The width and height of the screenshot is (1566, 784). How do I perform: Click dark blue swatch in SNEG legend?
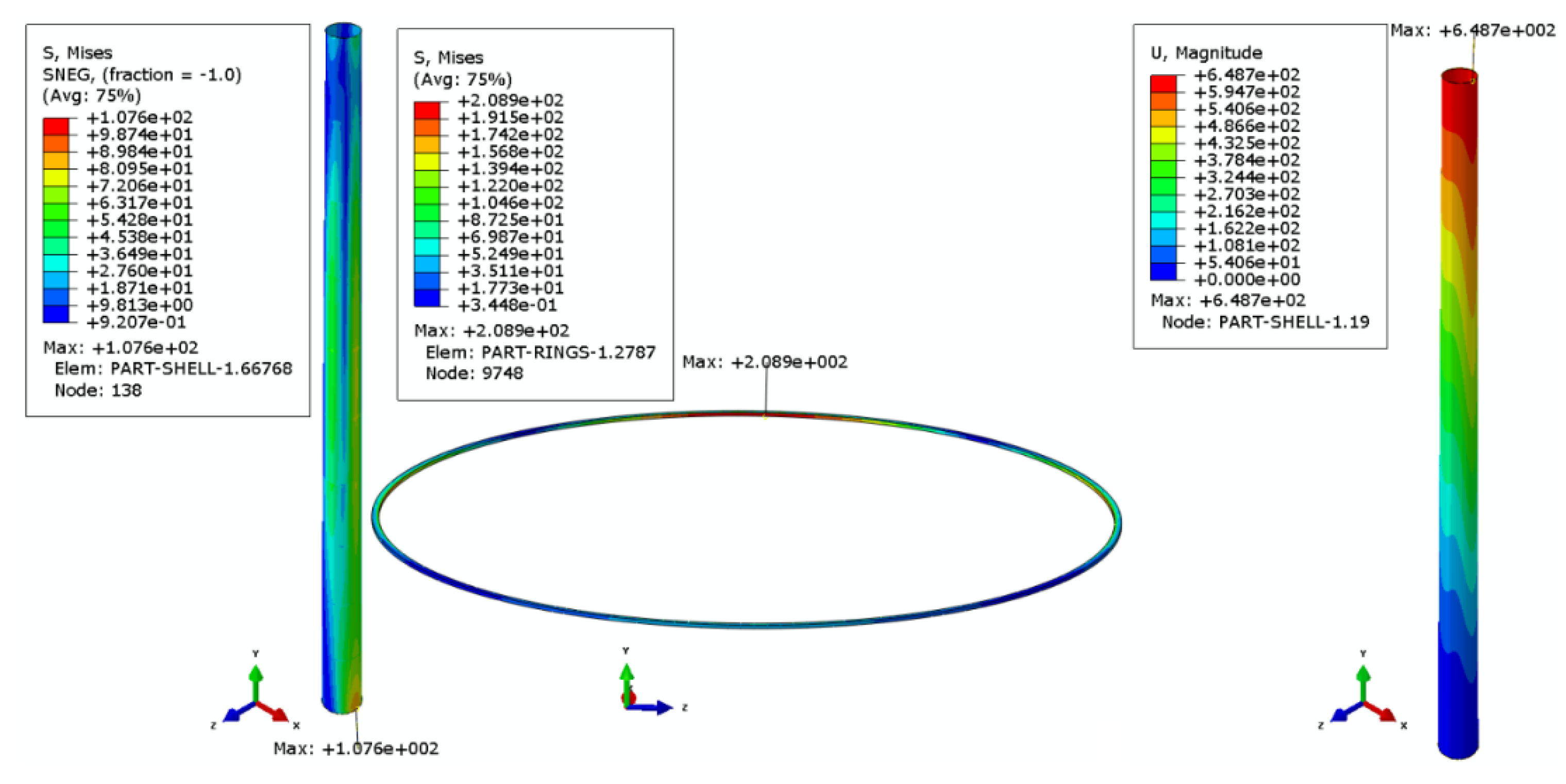pyautogui.click(x=56, y=314)
